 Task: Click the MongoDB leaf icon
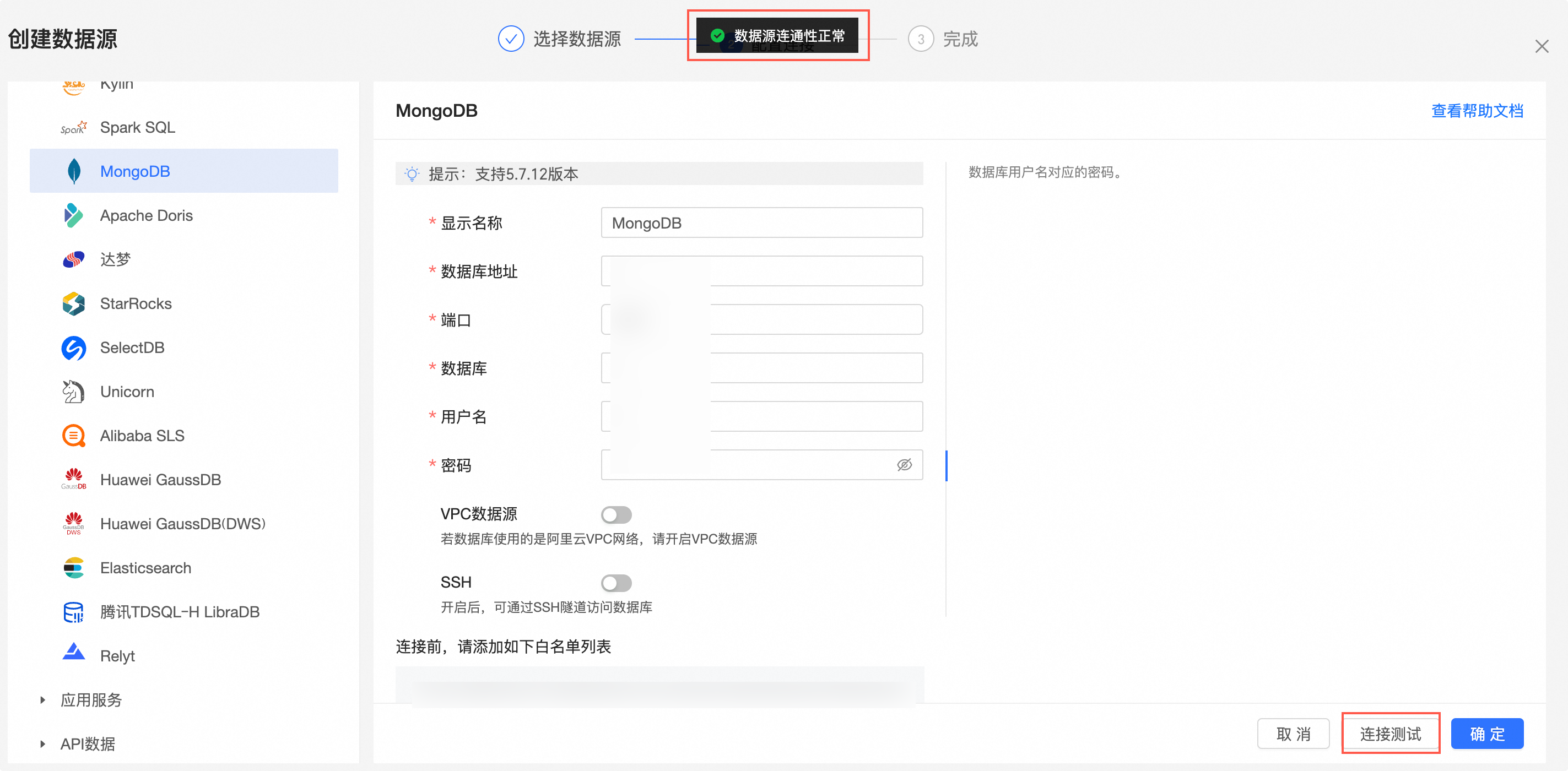coord(74,172)
